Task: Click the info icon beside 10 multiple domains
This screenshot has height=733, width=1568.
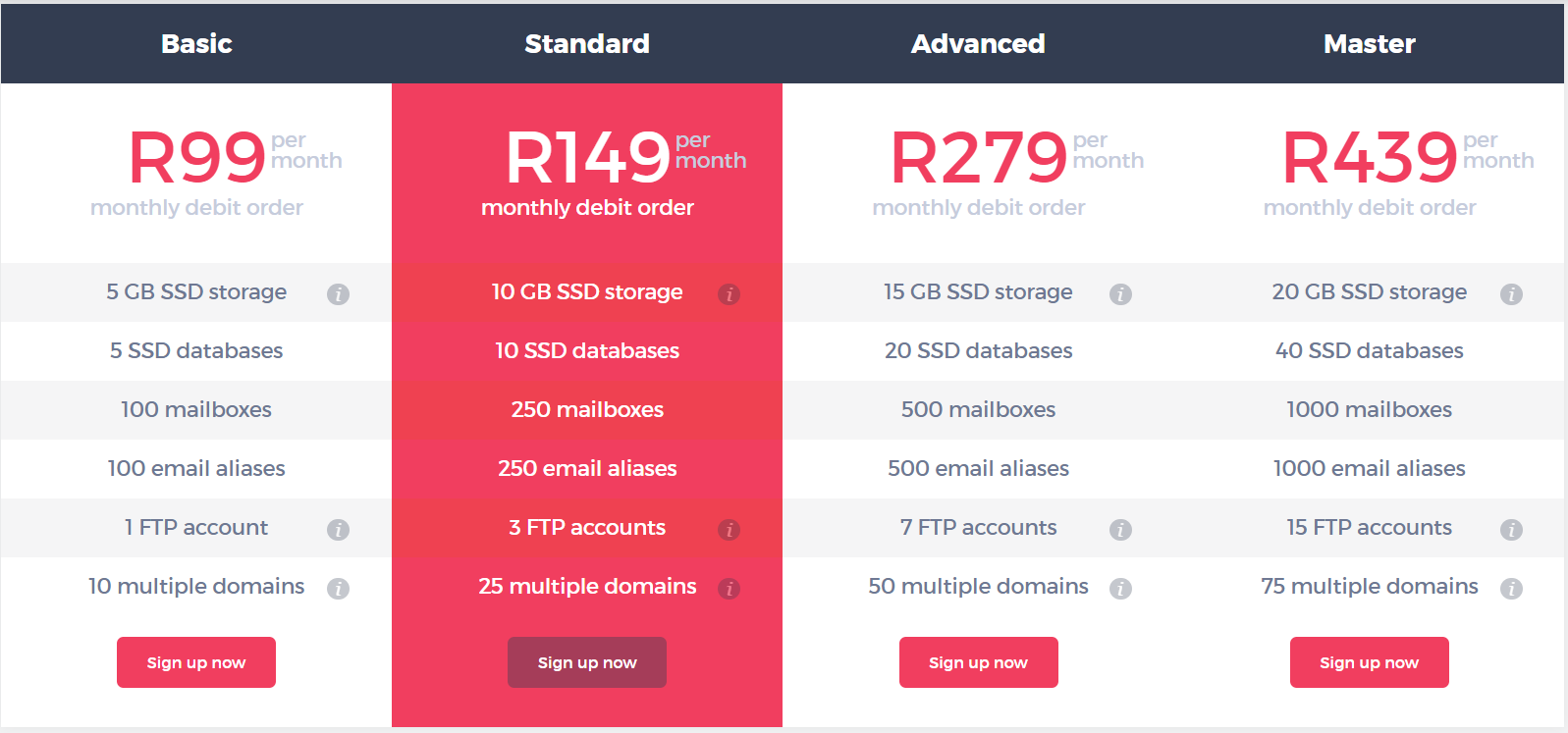Action: [x=339, y=588]
